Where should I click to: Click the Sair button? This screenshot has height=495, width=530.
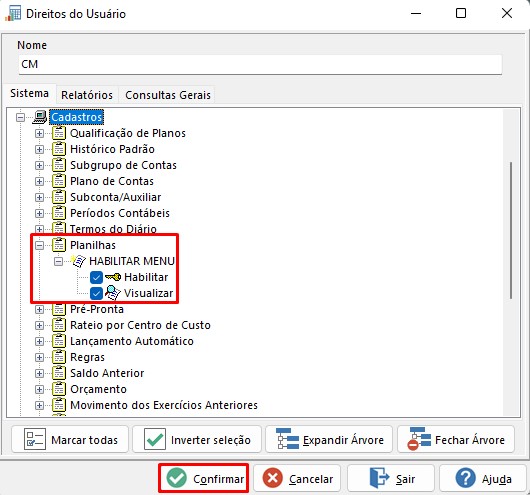tap(391, 478)
